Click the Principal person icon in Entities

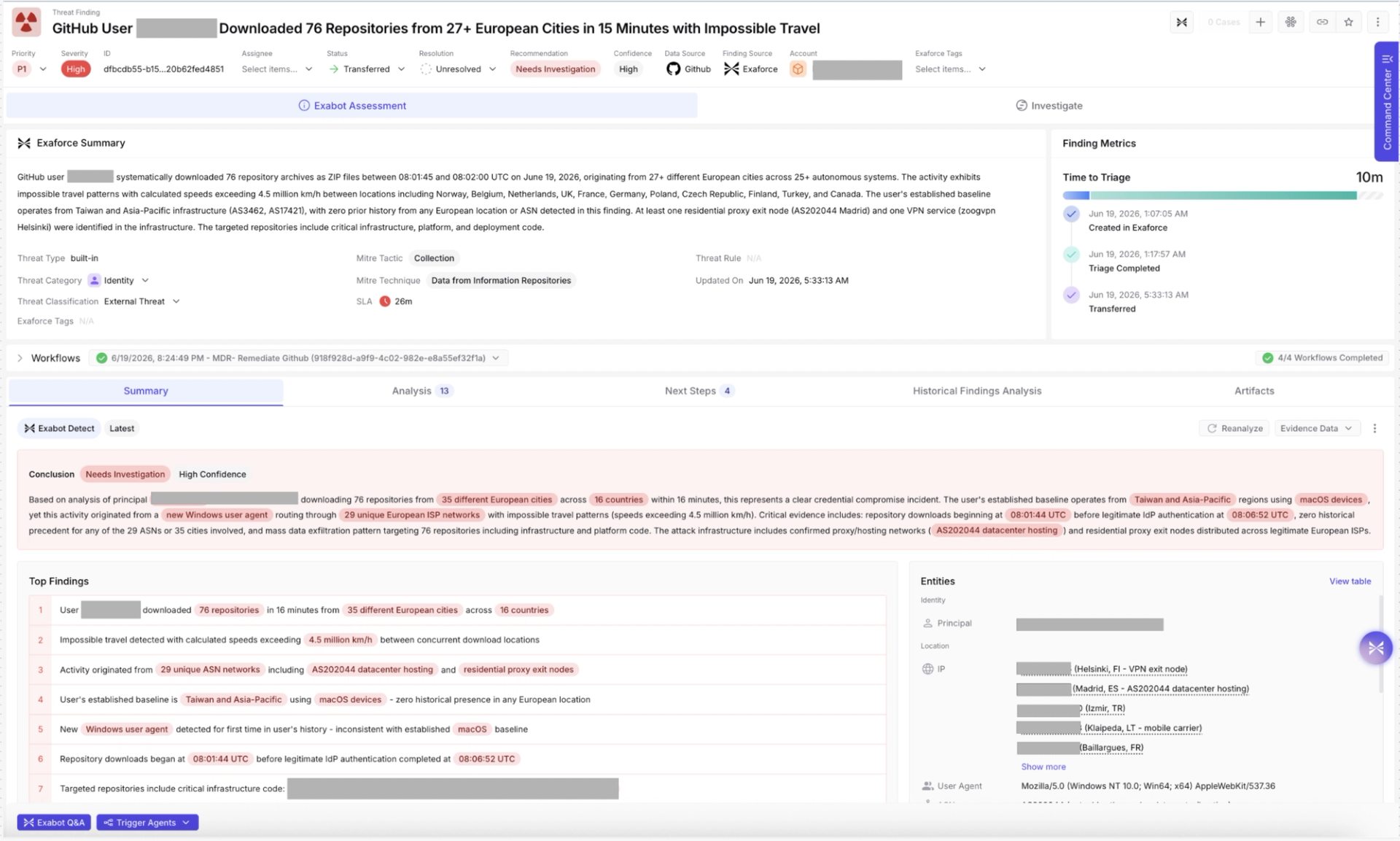pyautogui.click(x=927, y=623)
